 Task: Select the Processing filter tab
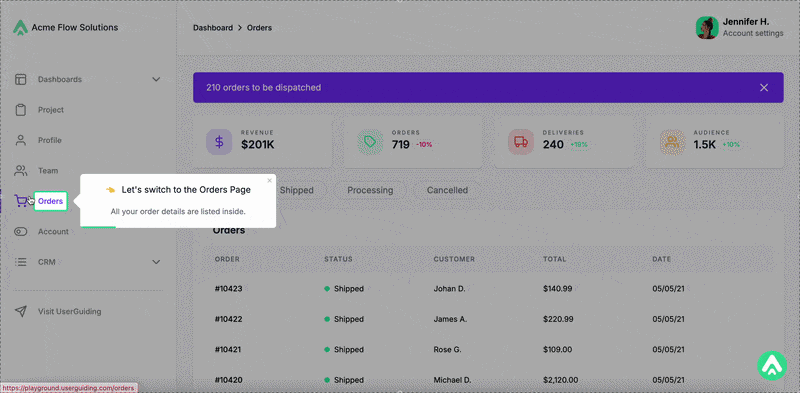click(x=370, y=190)
